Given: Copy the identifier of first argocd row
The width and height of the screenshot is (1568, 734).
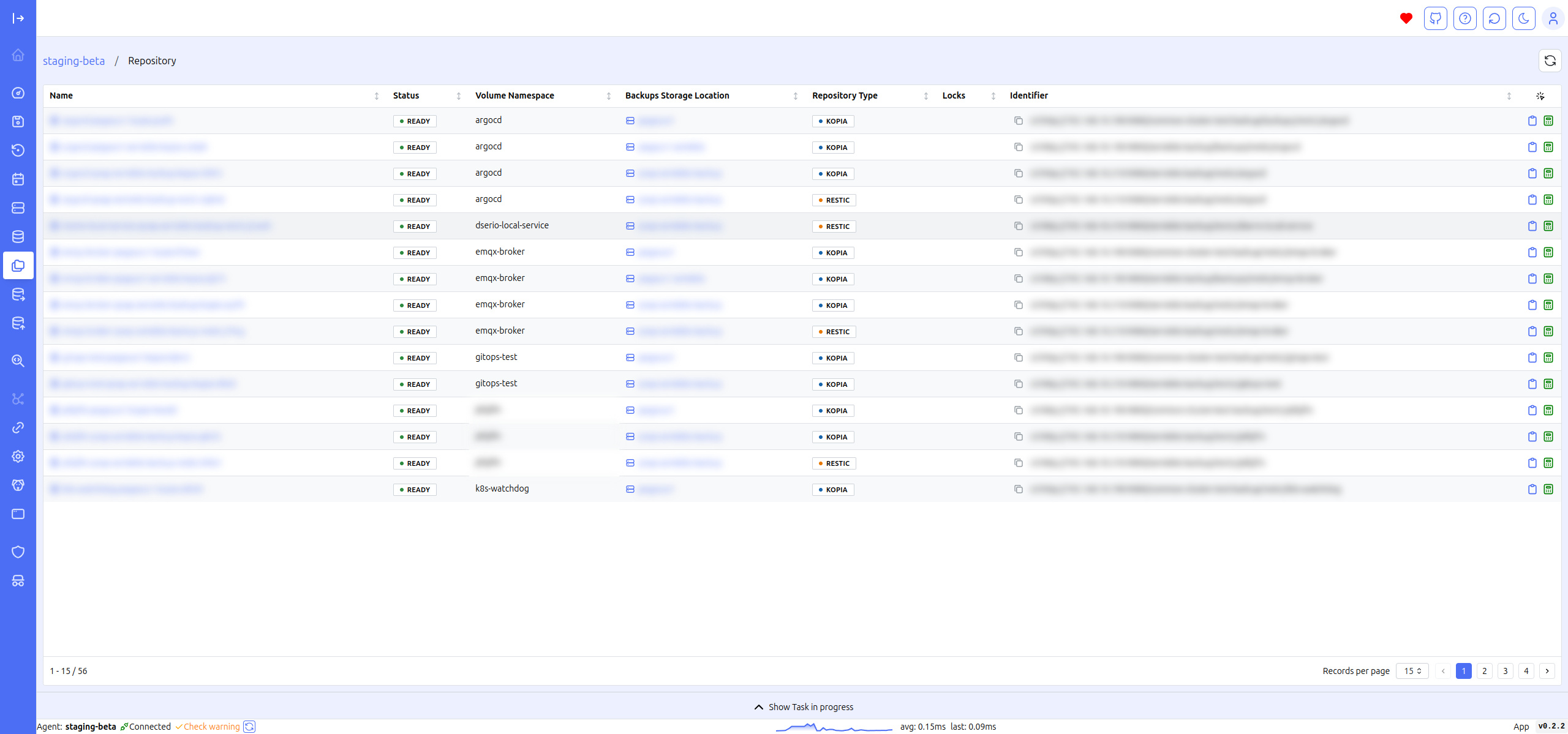Looking at the screenshot, I should [x=1018, y=121].
